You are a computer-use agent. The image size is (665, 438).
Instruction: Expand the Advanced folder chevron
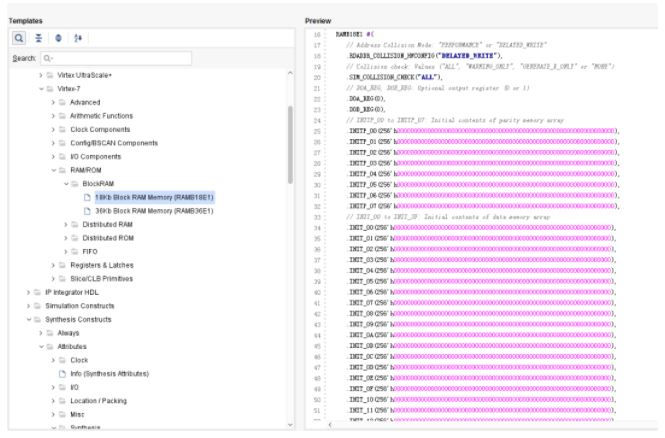click(x=53, y=102)
